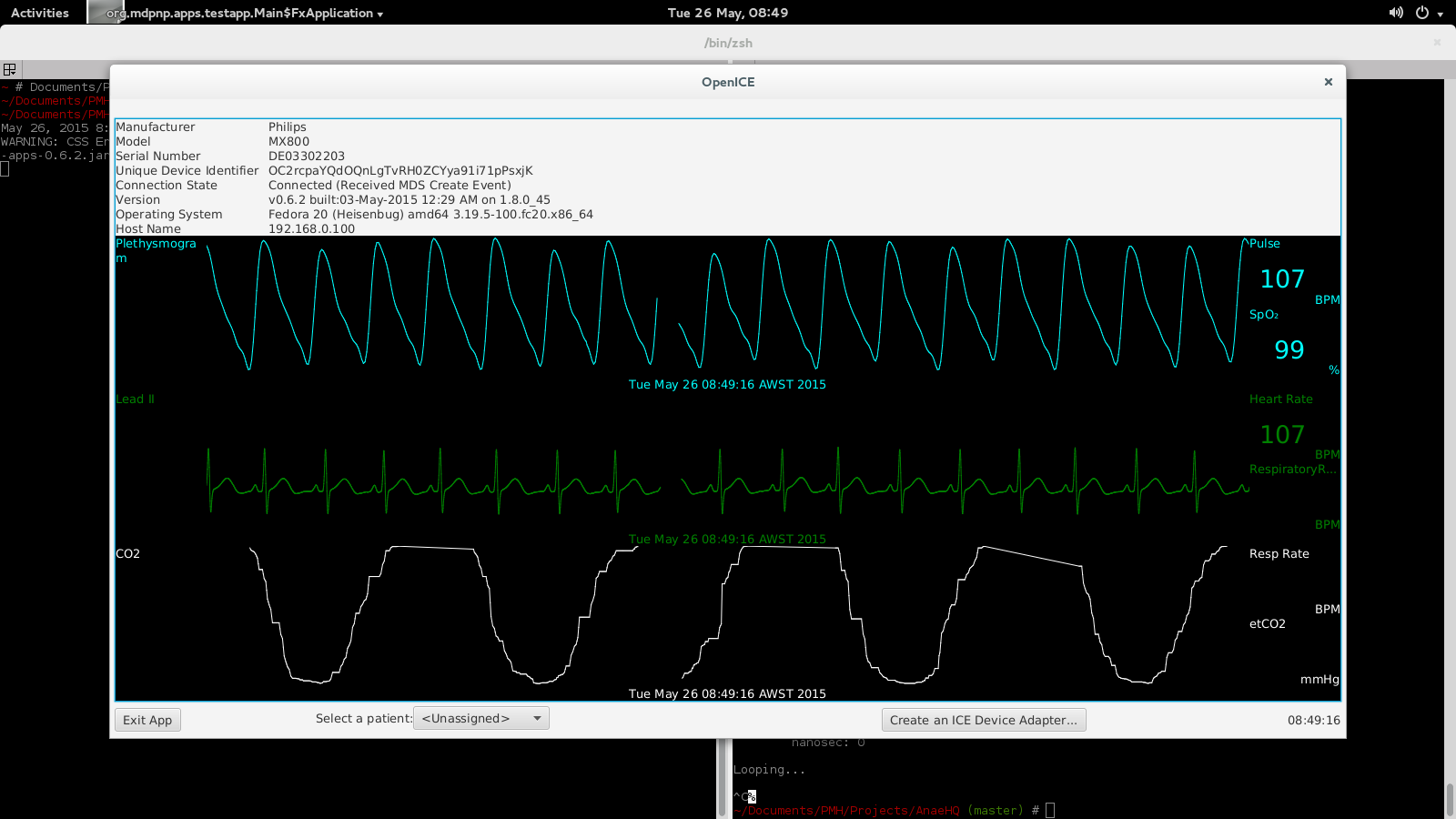Click the new tab icon in terminal window
1456x819 pixels.
[10, 69]
